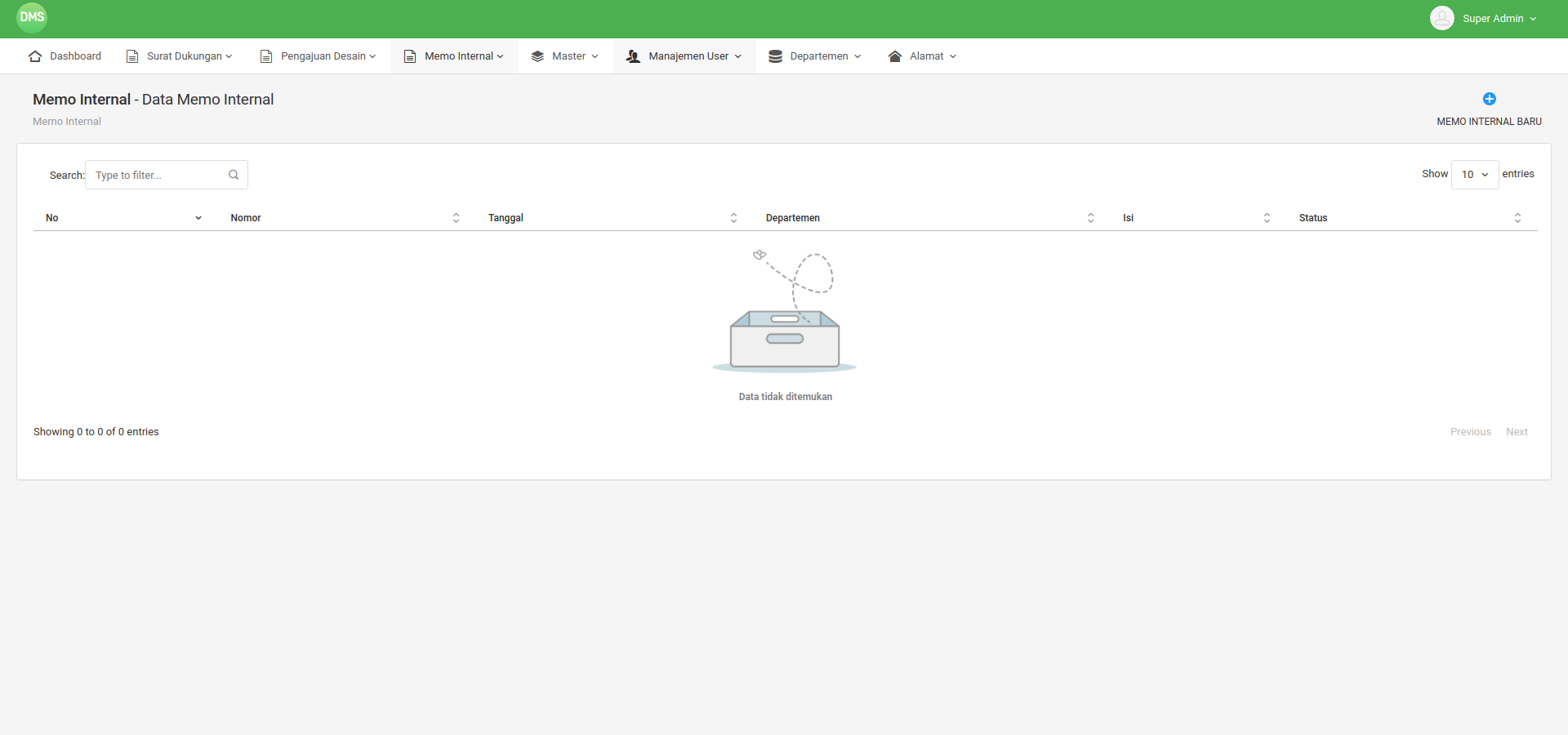Image resolution: width=1568 pixels, height=735 pixels.
Task: Open the Show entries dropdown
Action: tap(1474, 174)
